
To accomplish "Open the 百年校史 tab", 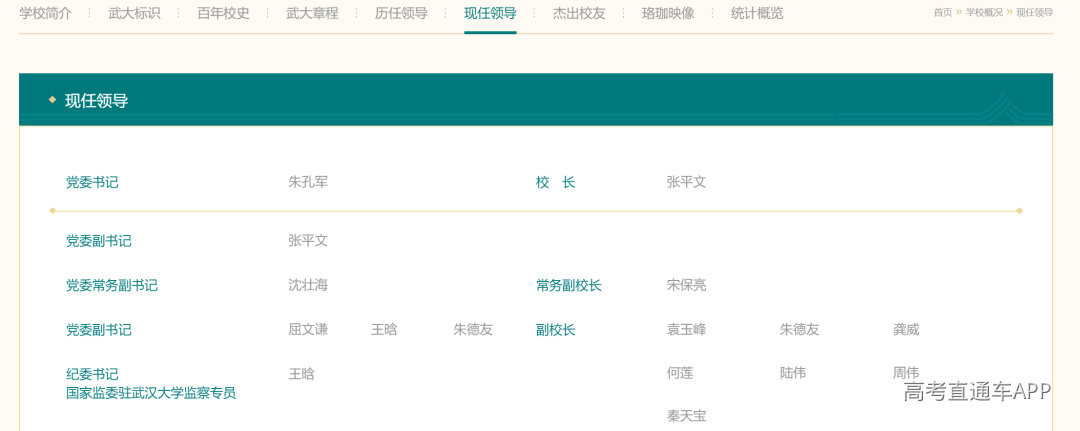I will click(223, 13).
